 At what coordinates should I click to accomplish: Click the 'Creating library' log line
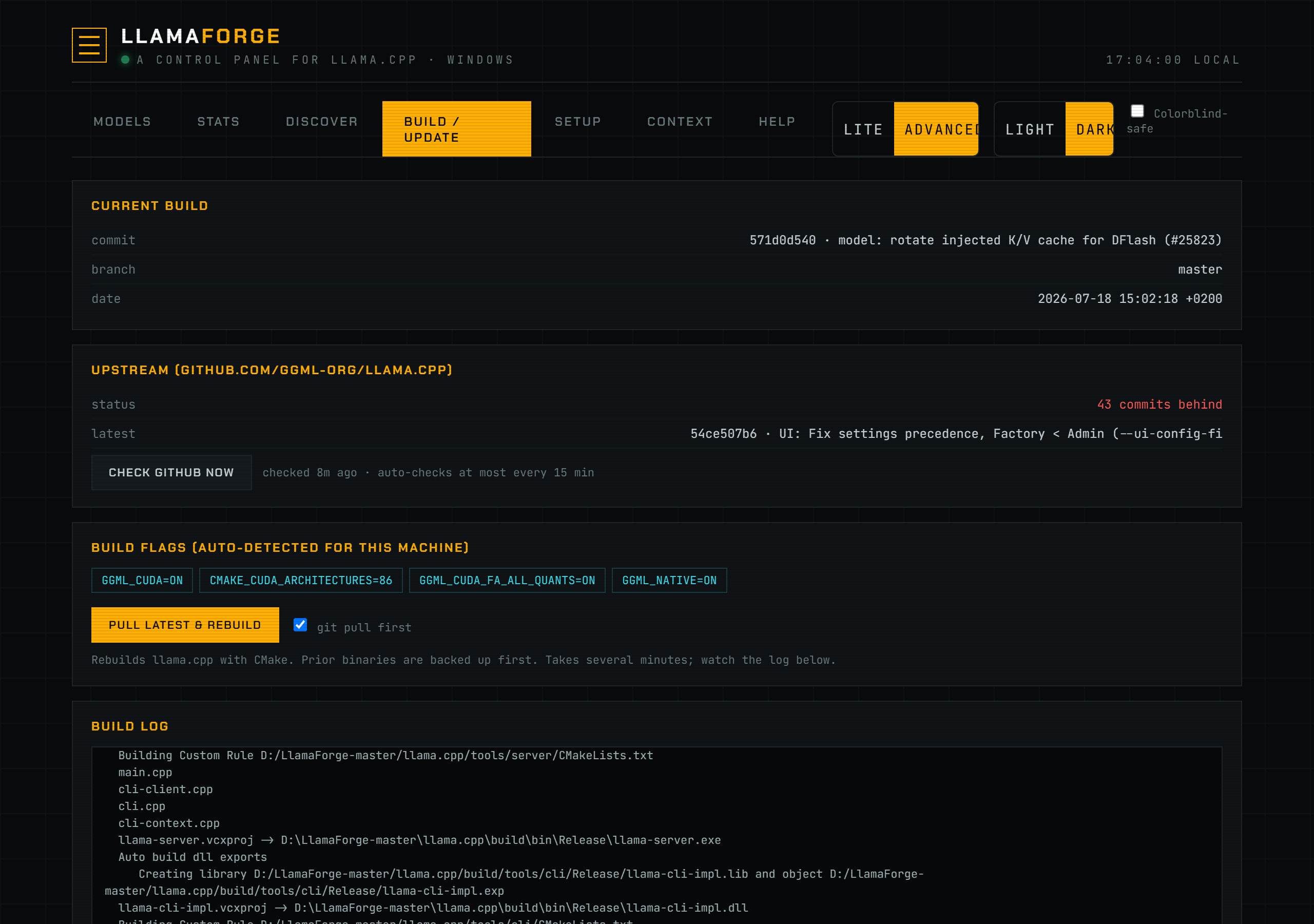(x=514, y=882)
